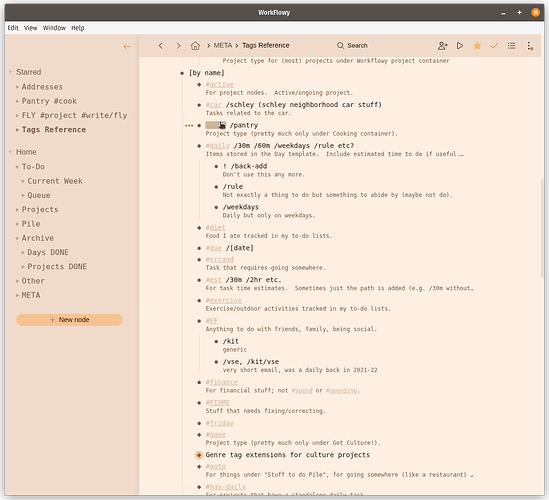
Task: Open the home icon in breadcrumb
Action: pos(195,46)
